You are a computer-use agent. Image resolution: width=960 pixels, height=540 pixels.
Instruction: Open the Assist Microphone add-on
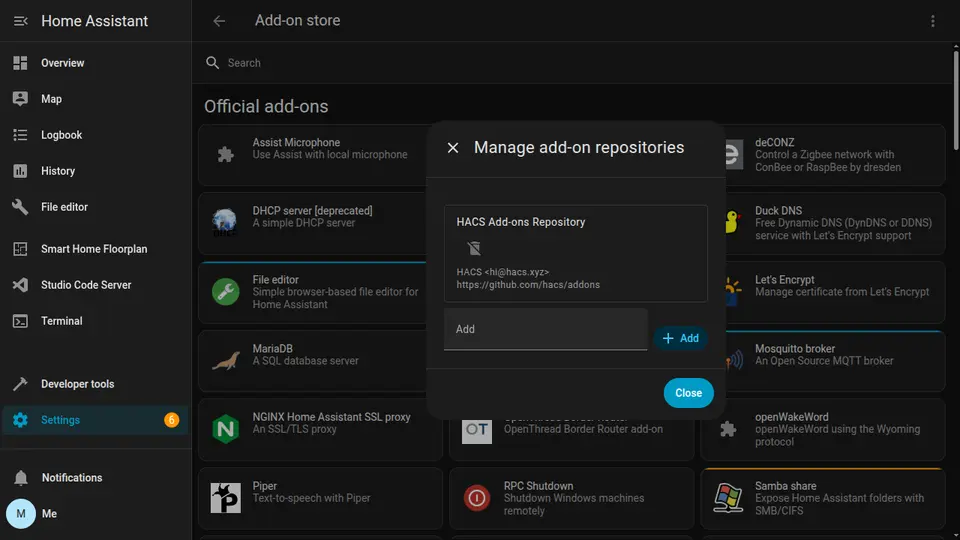click(312, 155)
